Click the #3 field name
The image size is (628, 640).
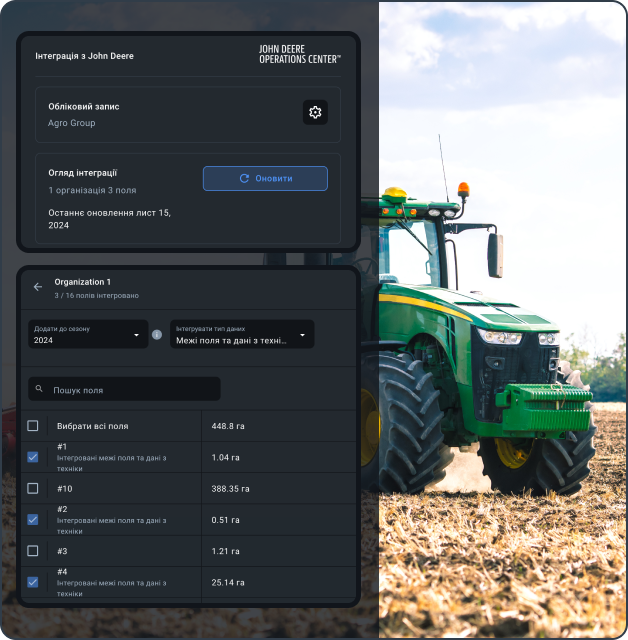(62, 551)
